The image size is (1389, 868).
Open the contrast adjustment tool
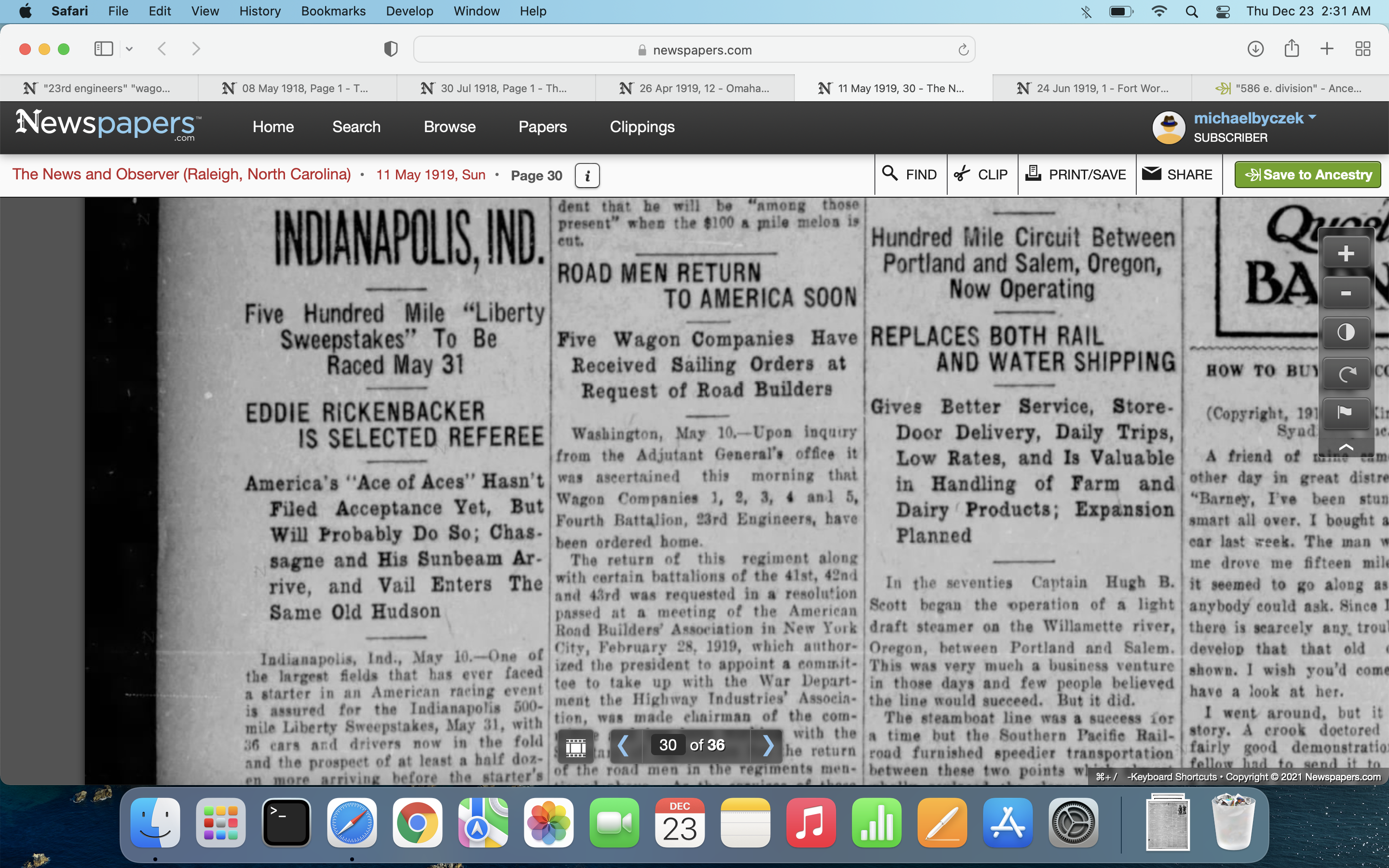point(1346,333)
